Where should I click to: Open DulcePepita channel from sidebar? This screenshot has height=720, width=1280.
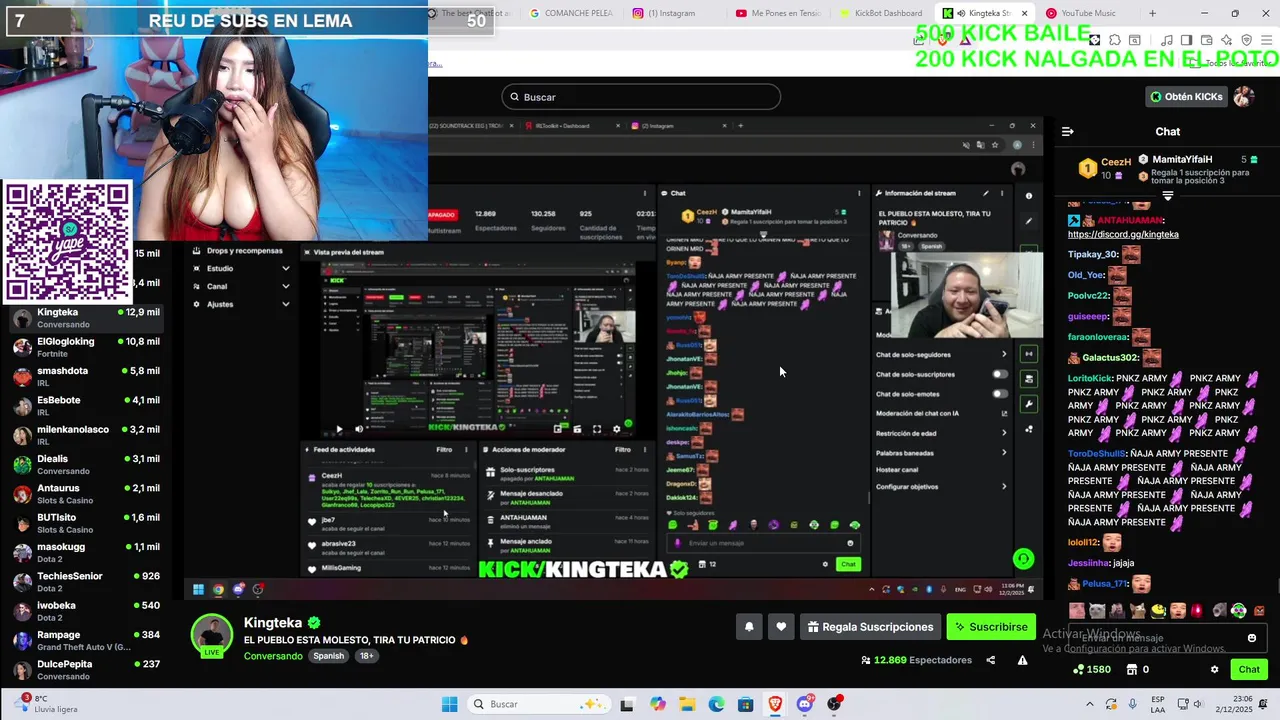(85, 670)
